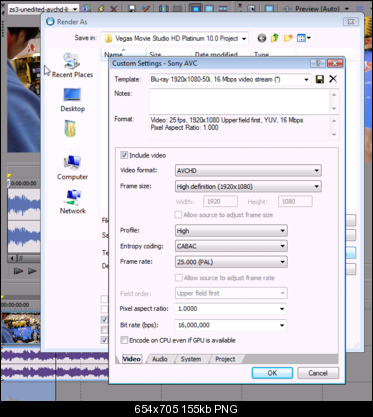The height and width of the screenshot is (417, 373).
Task: Click the 0:00:00:00 timecode in the trimmer
Action: (23, 183)
